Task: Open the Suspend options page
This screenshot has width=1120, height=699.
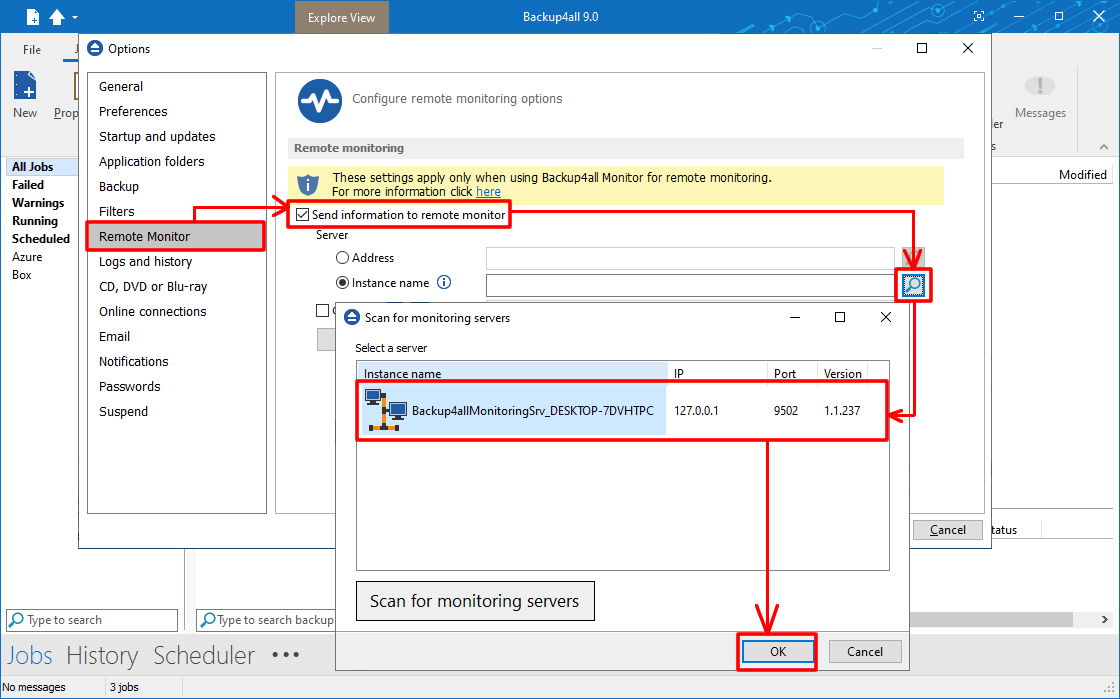Action: [x=123, y=411]
